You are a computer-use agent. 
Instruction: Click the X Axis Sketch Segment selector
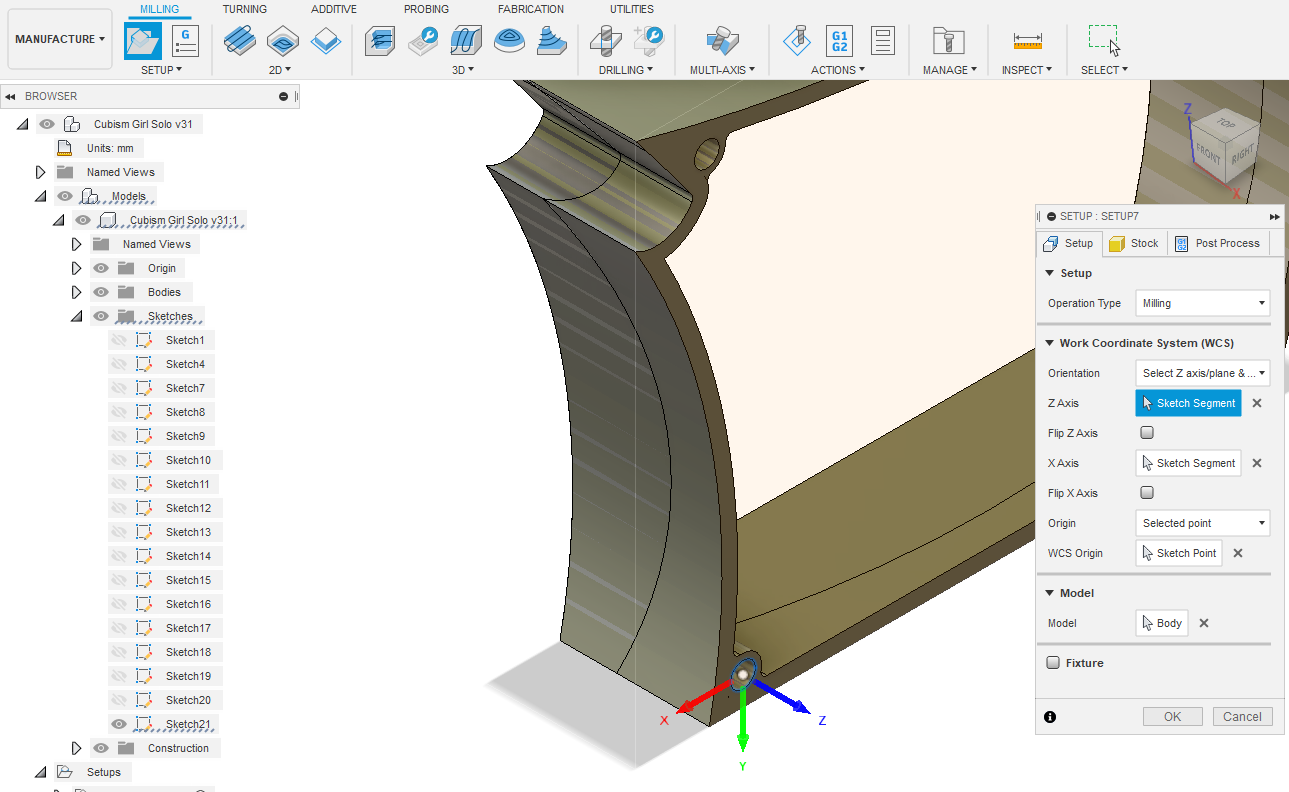pyautogui.click(x=1188, y=463)
